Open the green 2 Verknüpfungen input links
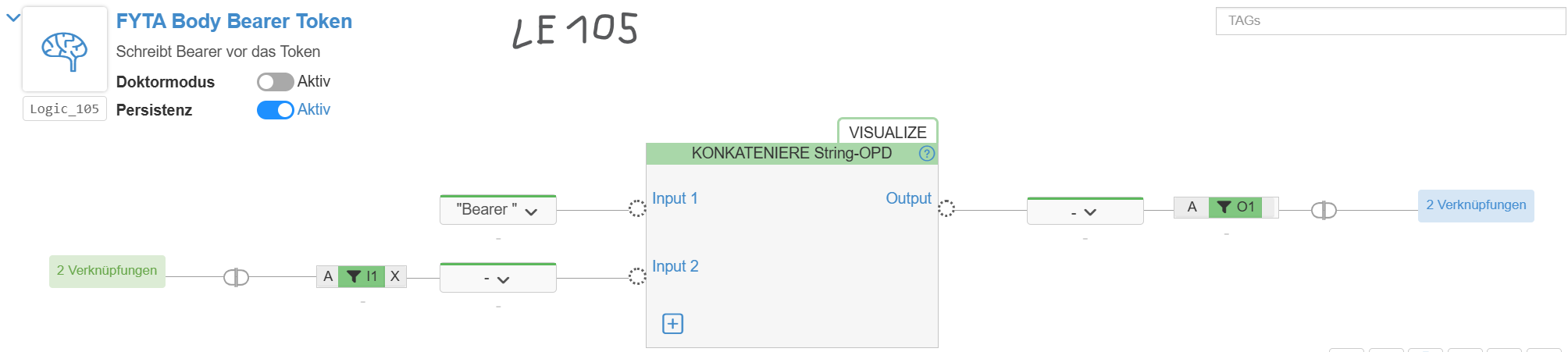Image resolution: width=1568 pixels, height=352 pixels. 107,271
